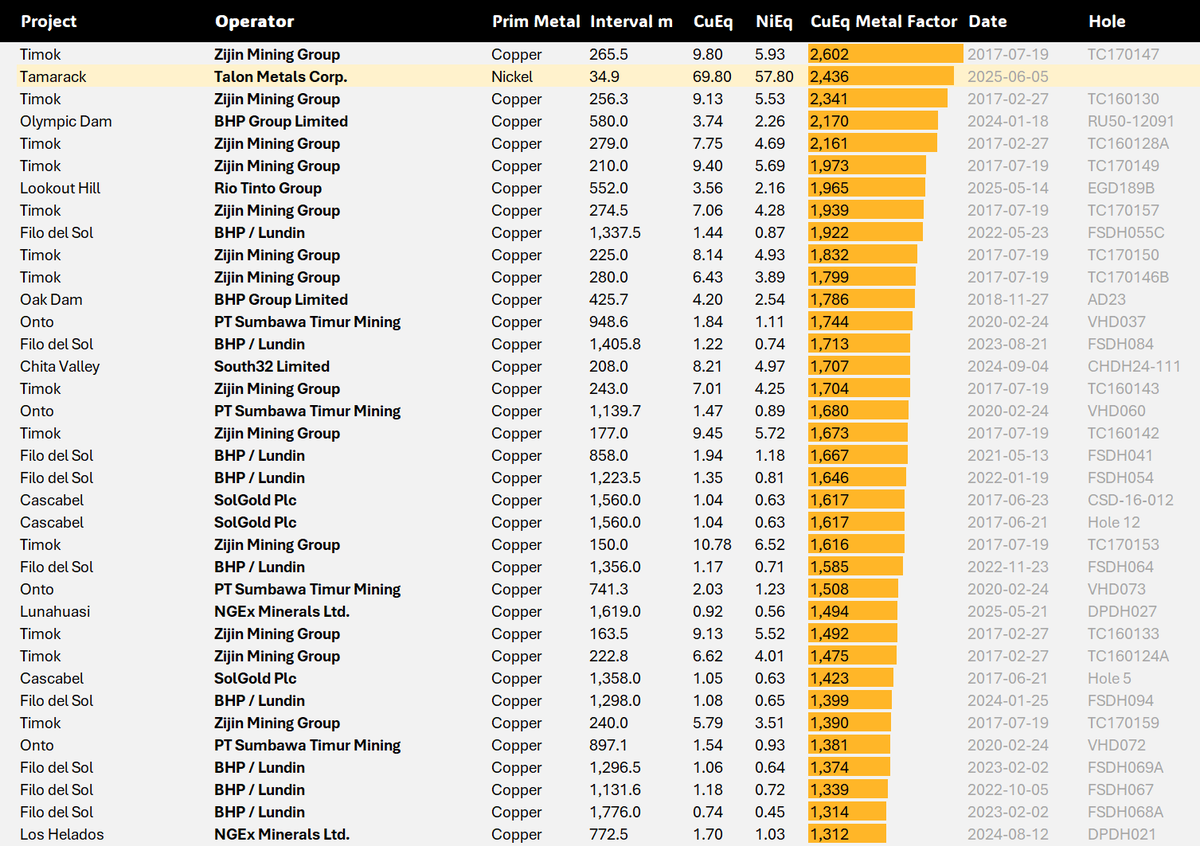Screen dimensions: 1200x846
Task: Select hole ID VHD037
Action: [1116, 321]
